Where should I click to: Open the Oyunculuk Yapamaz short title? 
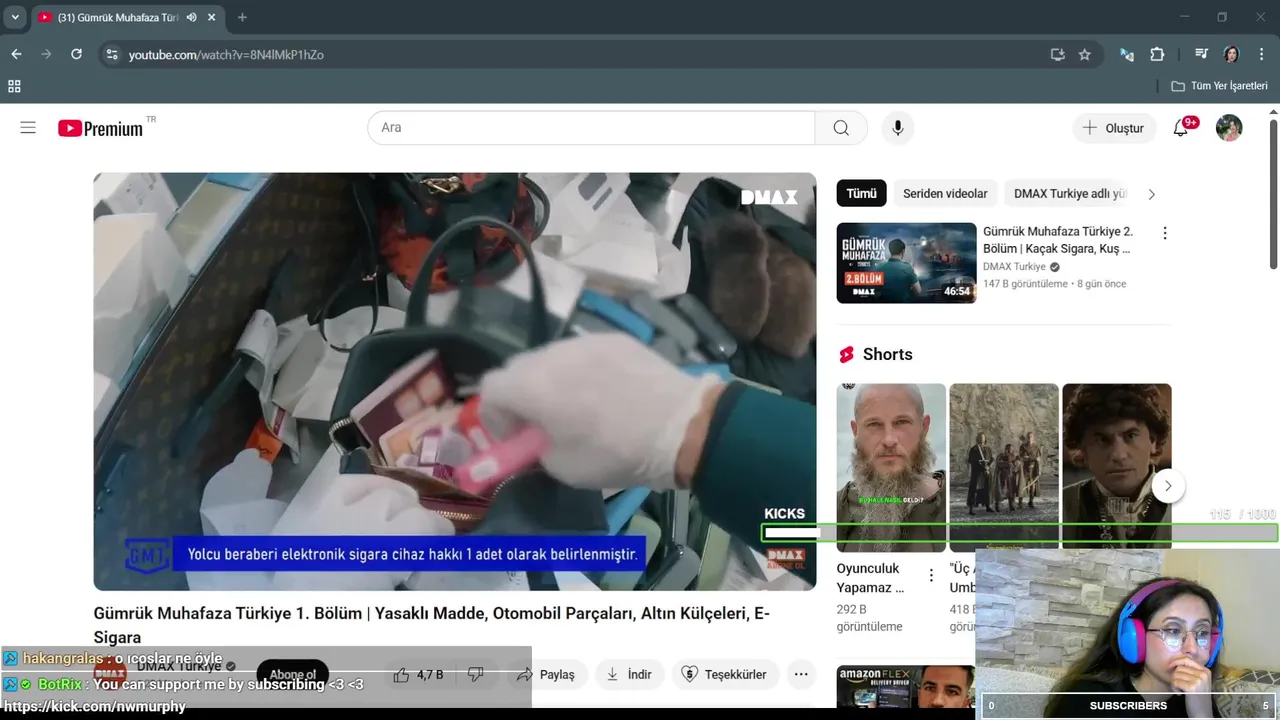870,578
